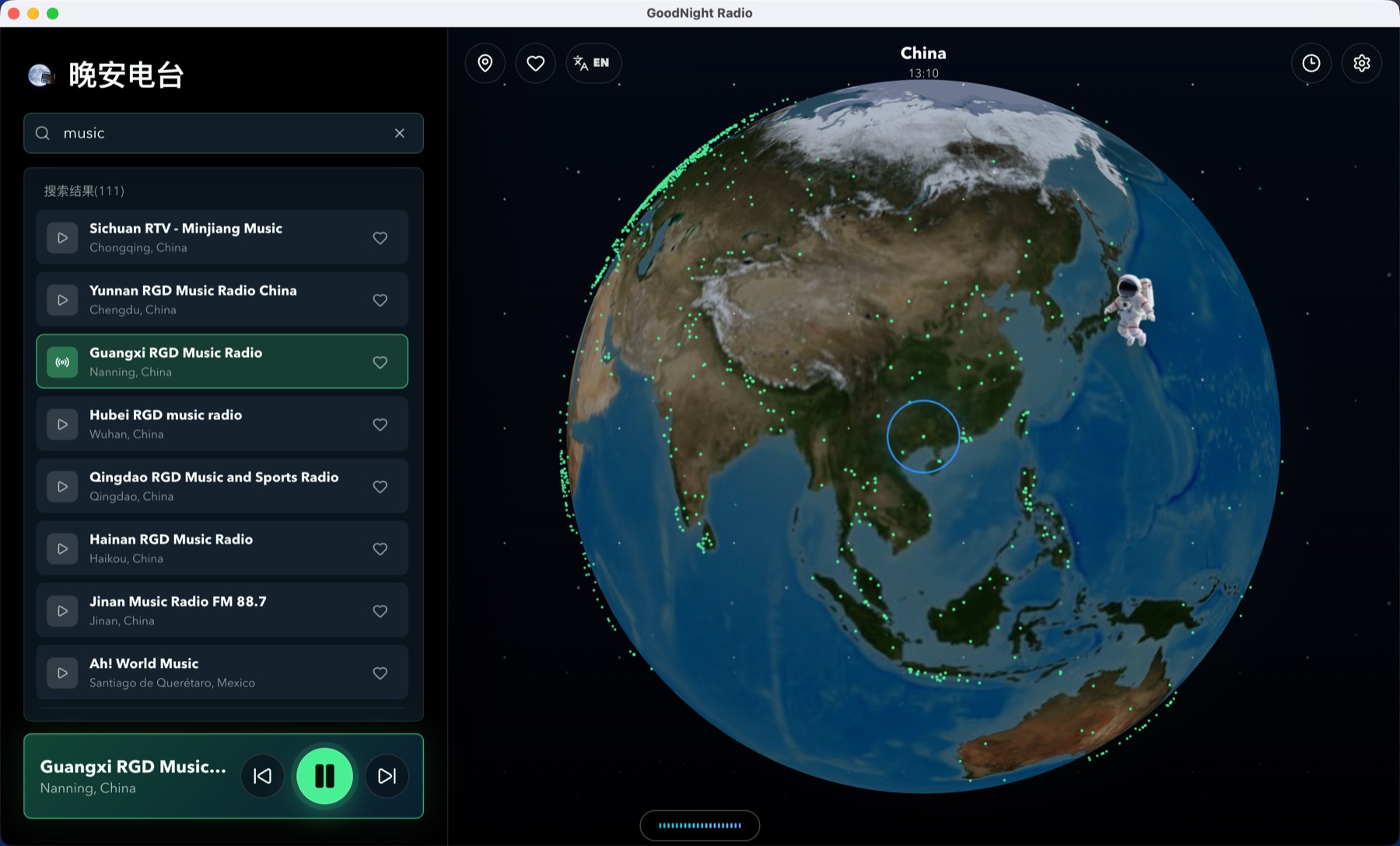Image resolution: width=1400 pixels, height=846 pixels.
Task: Play Sichuan RTV - Minjiang Music
Action: pos(62,238)
